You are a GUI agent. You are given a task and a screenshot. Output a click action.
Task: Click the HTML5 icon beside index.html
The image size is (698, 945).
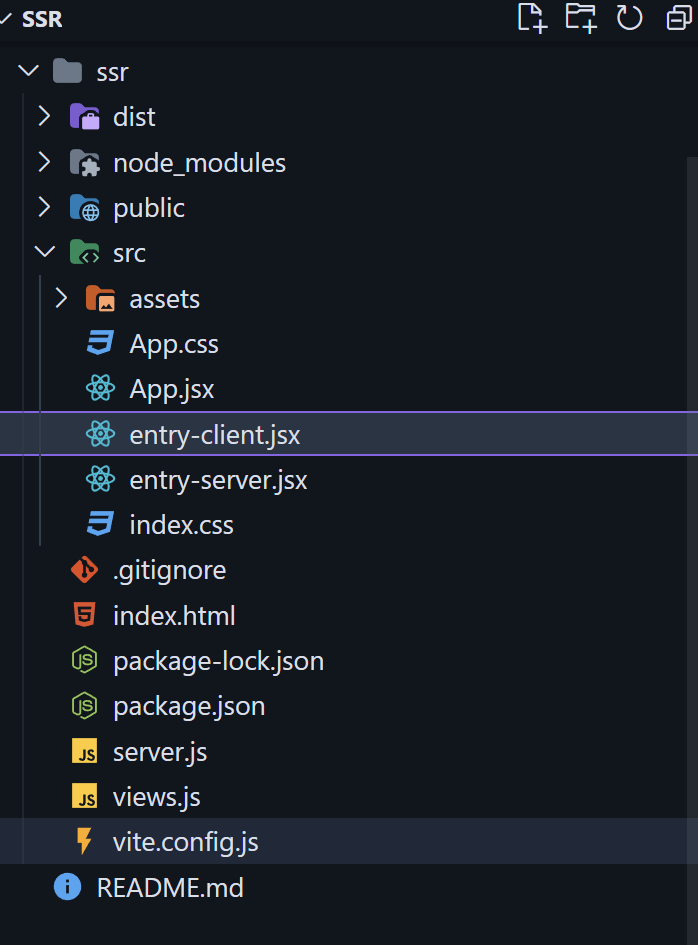pos(85,616)
